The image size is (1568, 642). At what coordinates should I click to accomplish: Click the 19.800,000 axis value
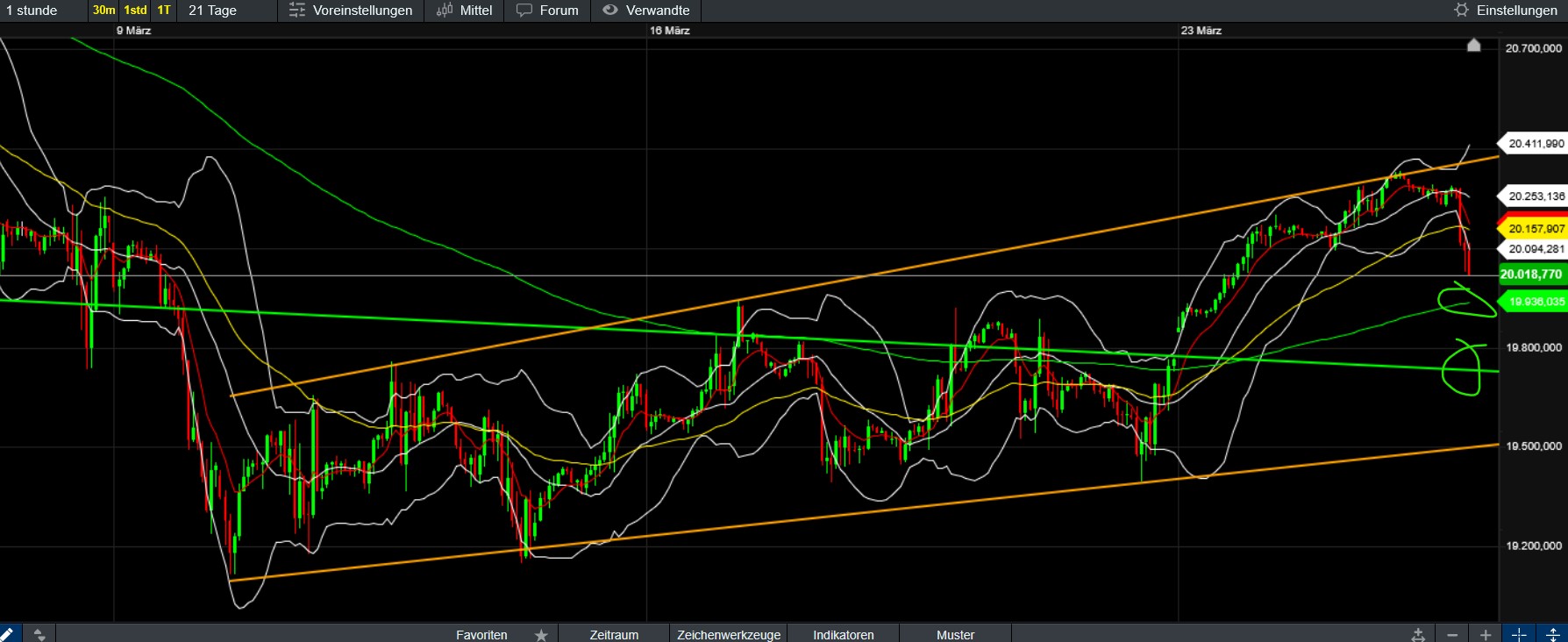coord(1534,347)
